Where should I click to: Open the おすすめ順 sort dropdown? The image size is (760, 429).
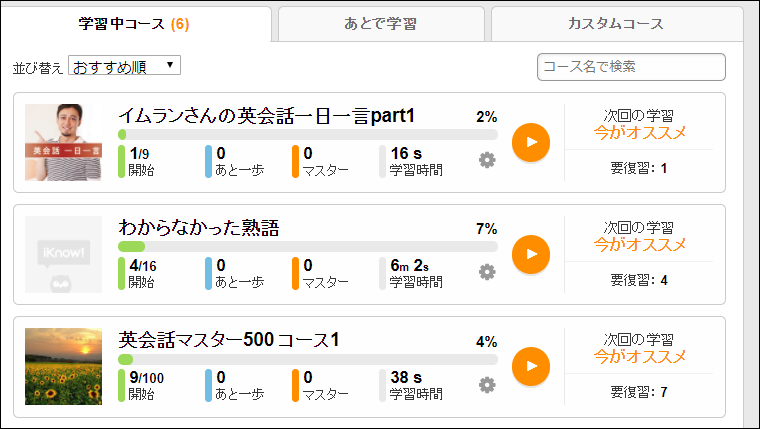(124, 67)
